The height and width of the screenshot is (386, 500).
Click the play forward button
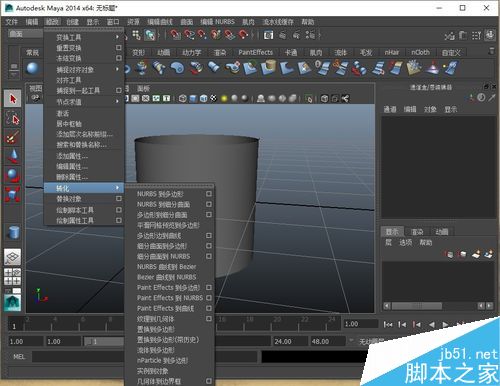point(445,324)
